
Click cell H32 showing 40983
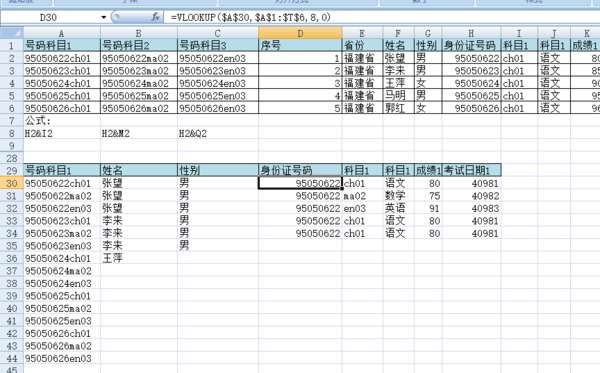(x=471, y=208)
